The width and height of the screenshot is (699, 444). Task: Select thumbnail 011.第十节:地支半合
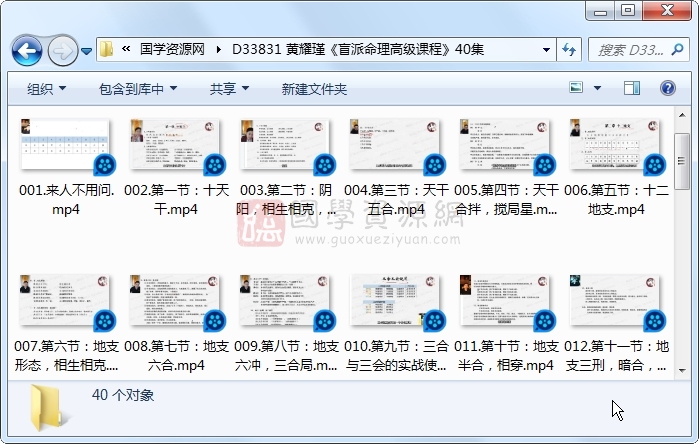pos(505,300)
